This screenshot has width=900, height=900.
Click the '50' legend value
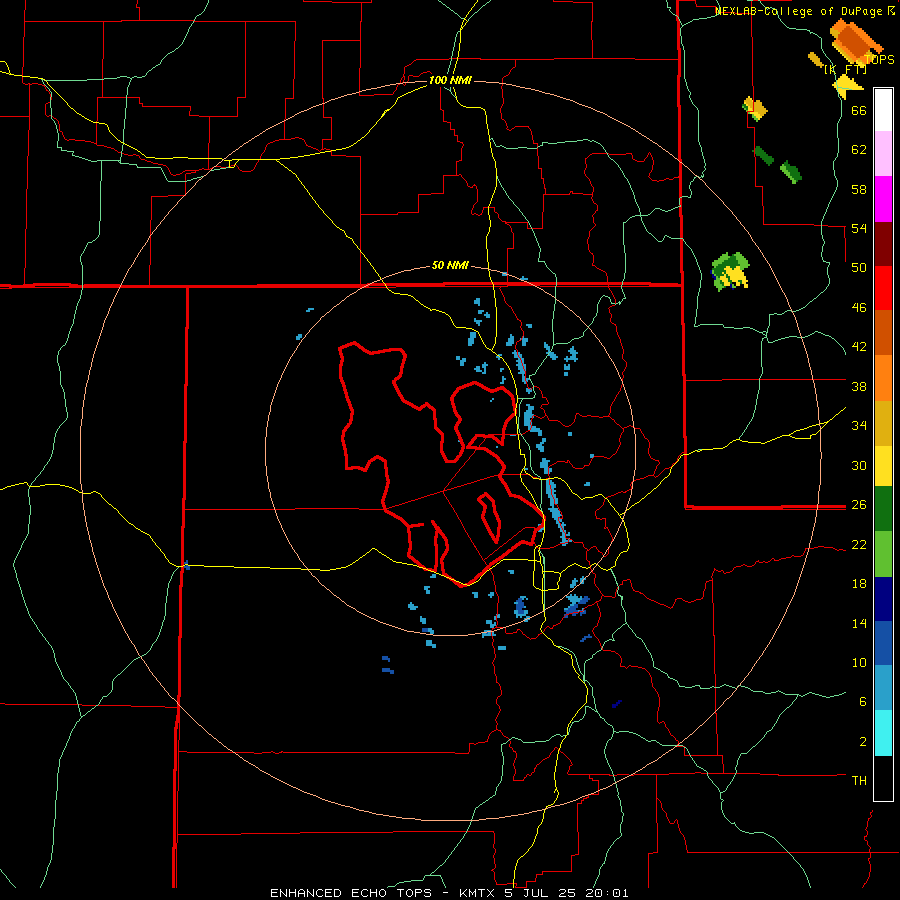(x=859, y=267)
